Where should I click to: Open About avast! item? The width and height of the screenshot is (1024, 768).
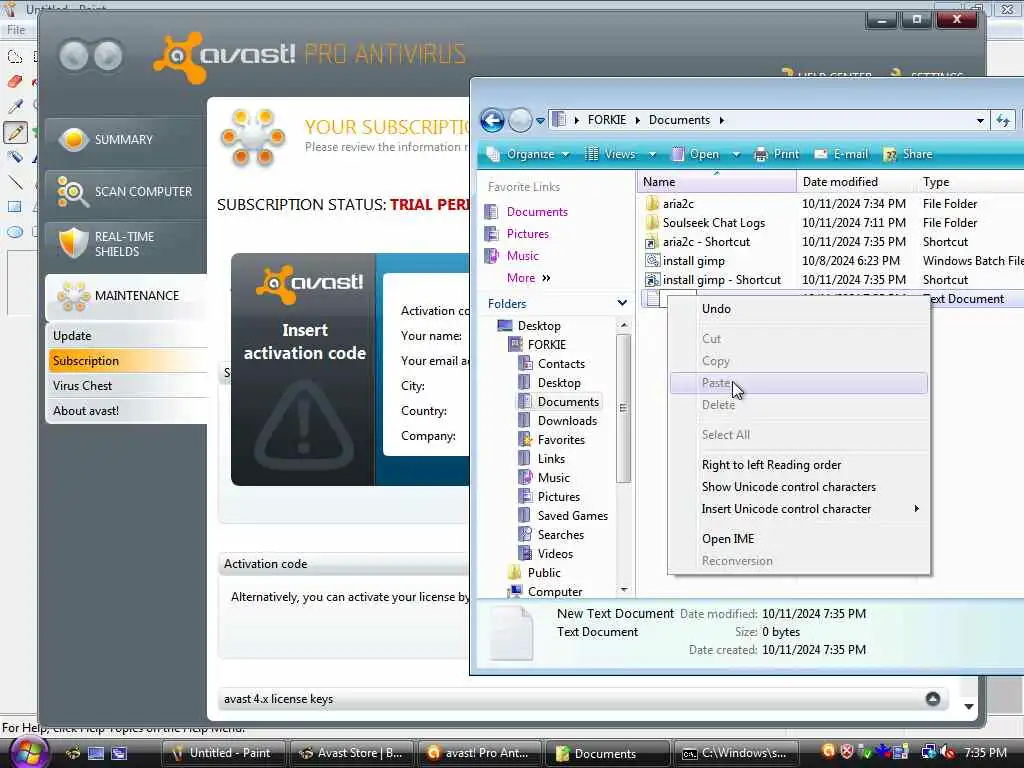(128, 411)
